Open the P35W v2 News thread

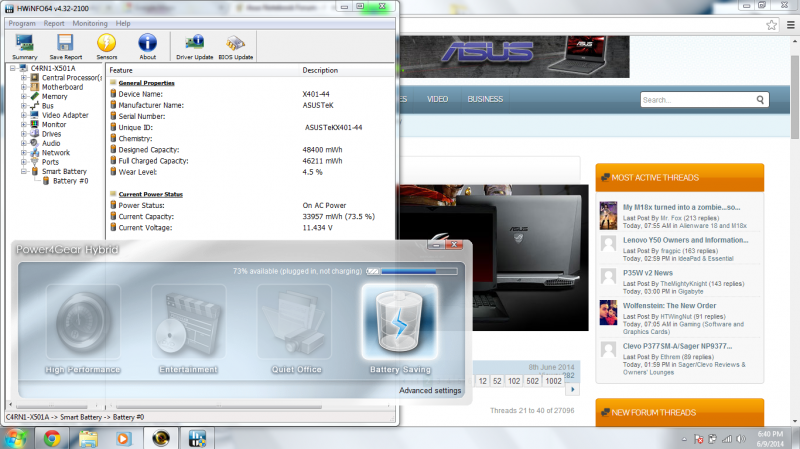click(x=647, y=273)
